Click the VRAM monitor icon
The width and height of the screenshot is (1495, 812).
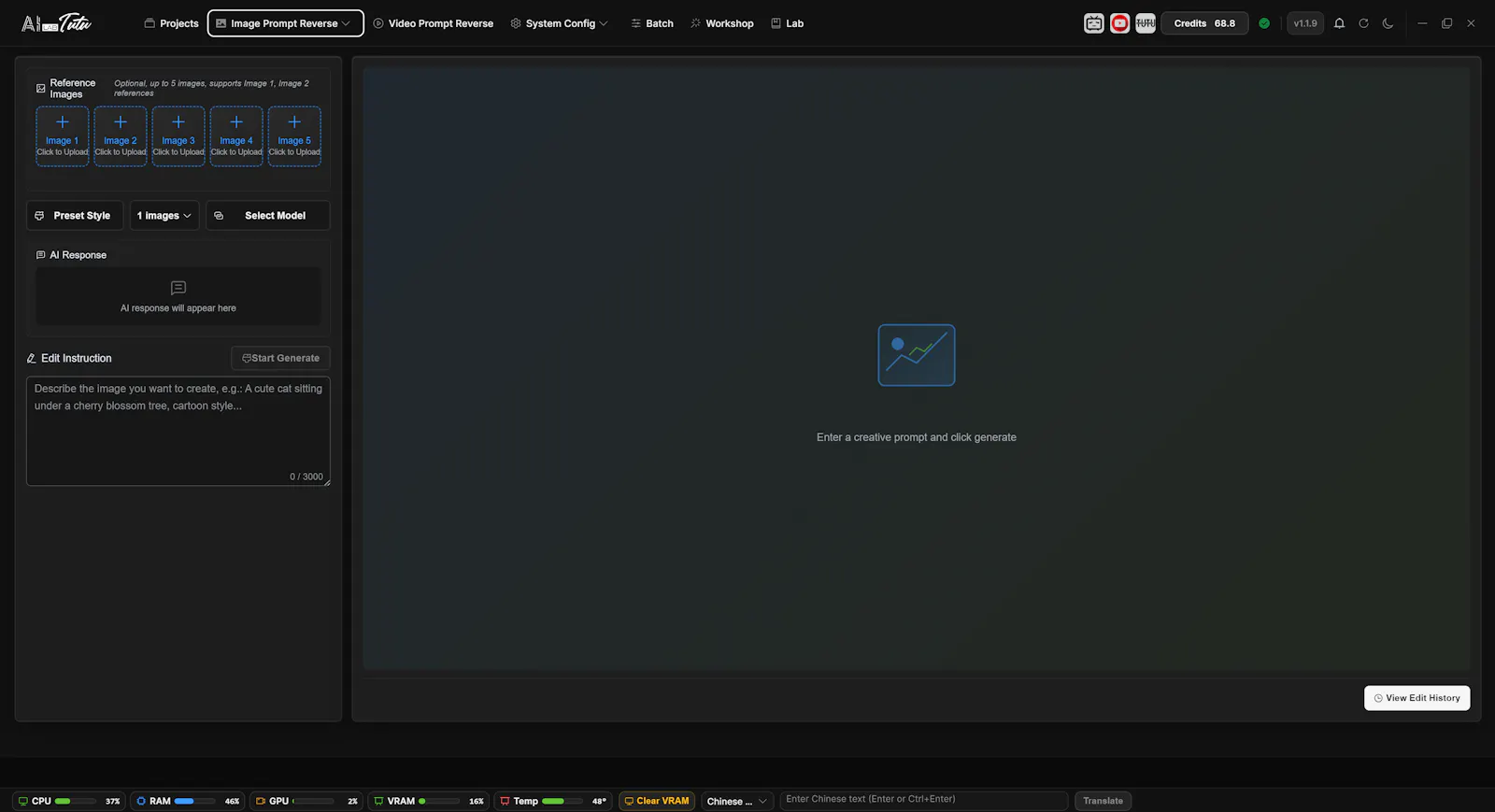[378, 801]
